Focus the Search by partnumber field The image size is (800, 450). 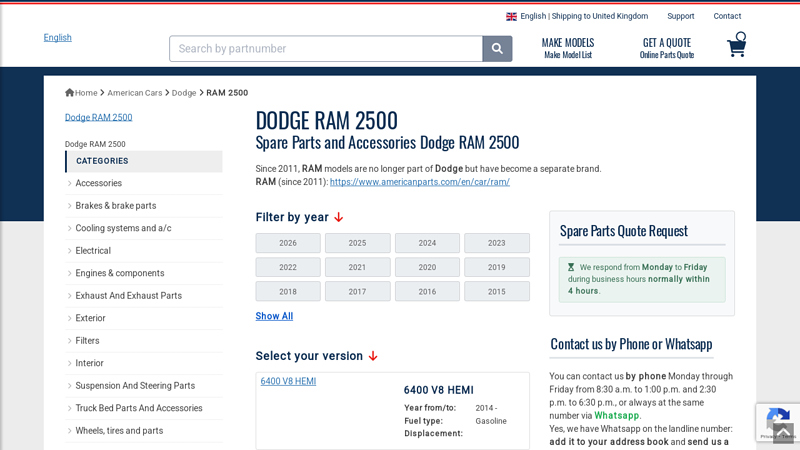point(326,48)
